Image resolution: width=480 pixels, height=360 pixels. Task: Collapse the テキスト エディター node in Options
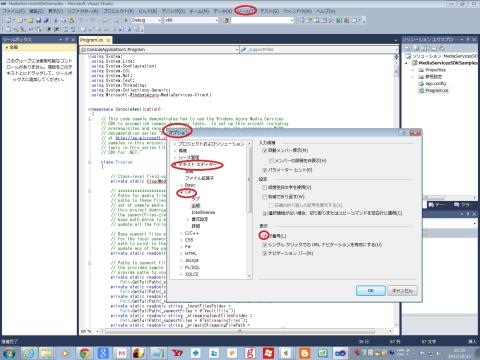pyautogui.click(x=175, y=165)
